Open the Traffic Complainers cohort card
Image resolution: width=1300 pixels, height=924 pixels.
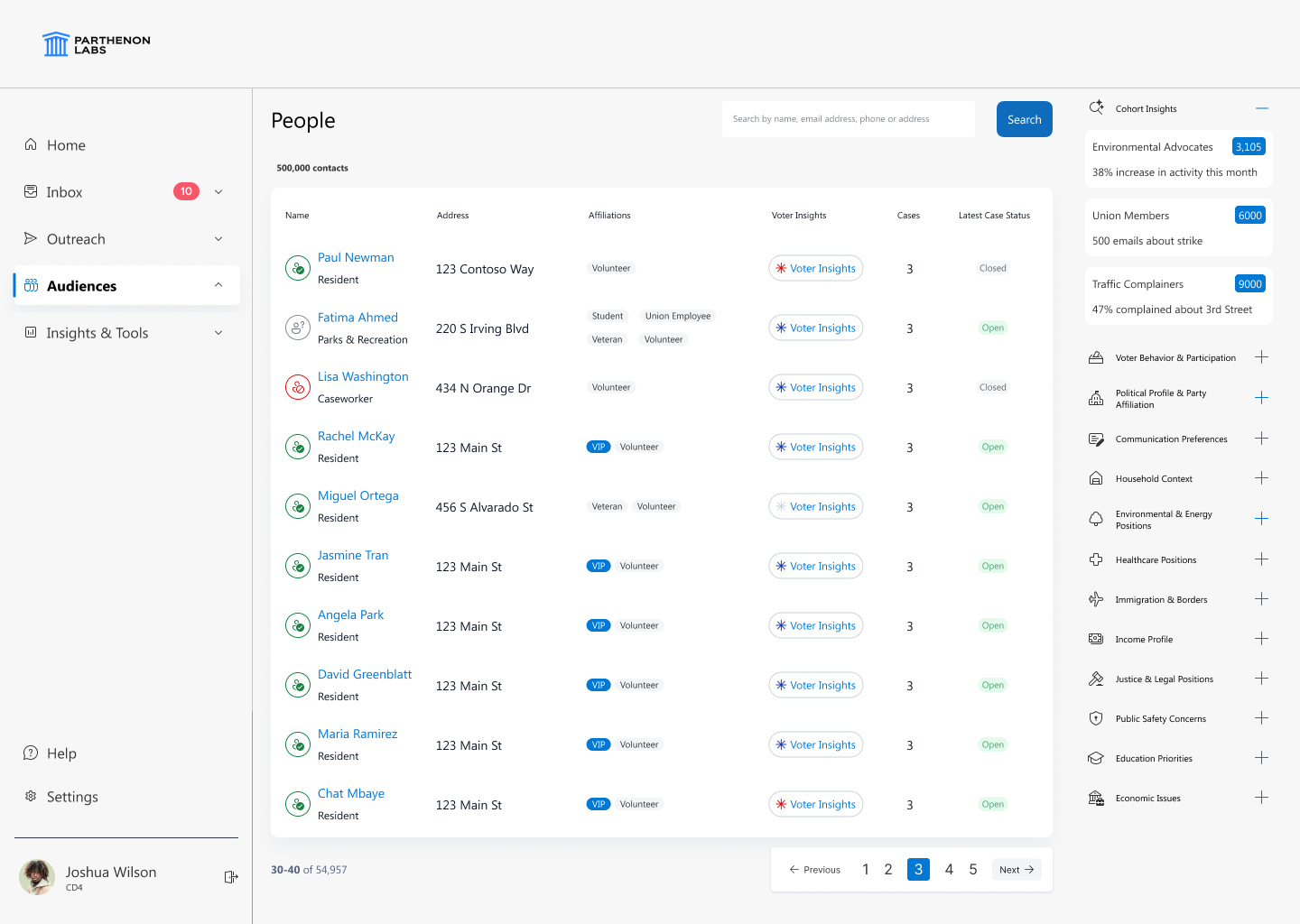tap(1179, 296)
